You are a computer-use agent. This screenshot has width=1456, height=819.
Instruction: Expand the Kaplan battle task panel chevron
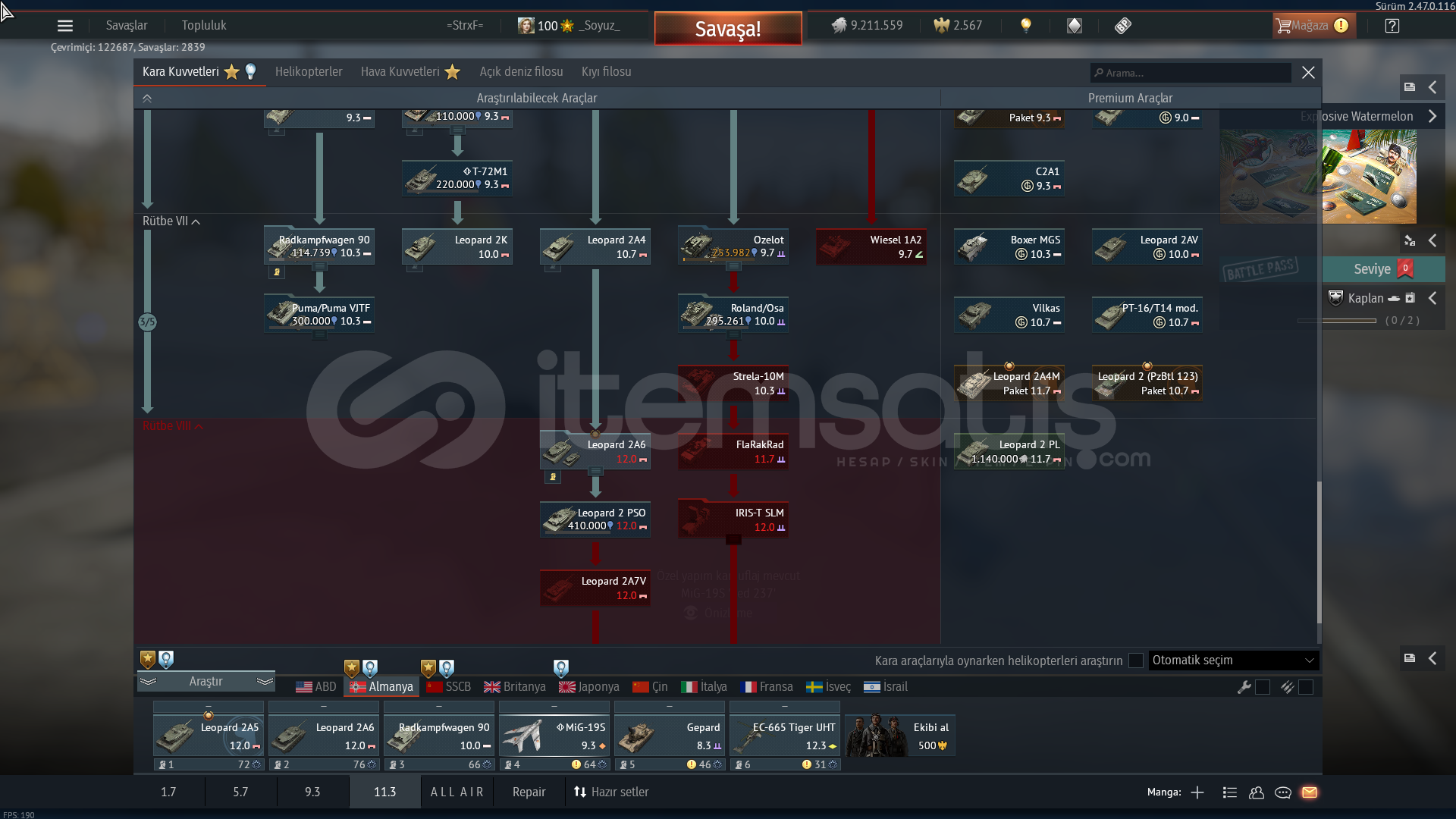coord(1432,298)
